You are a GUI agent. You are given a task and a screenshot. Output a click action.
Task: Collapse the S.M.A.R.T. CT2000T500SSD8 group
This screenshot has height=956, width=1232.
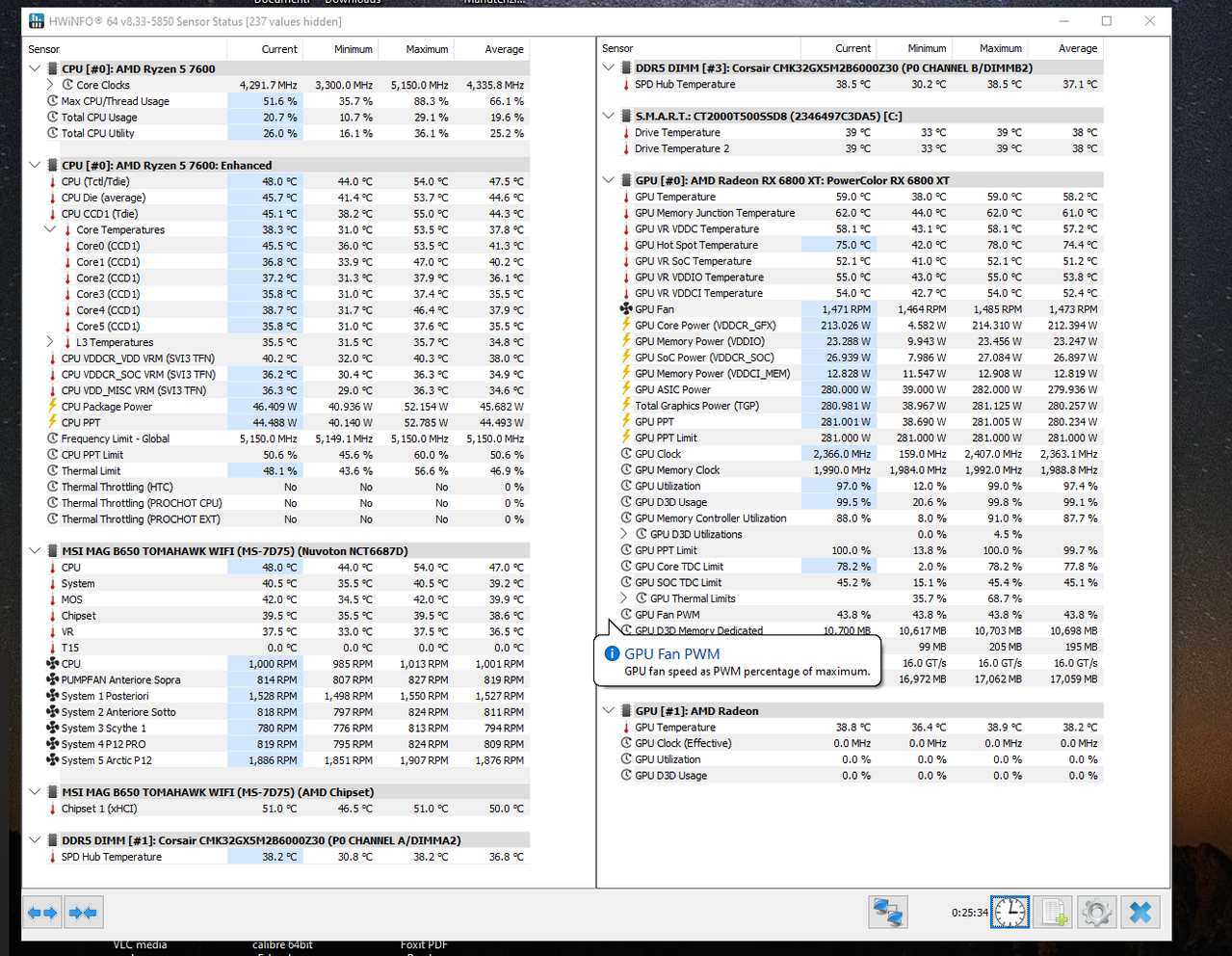[609, 117]
